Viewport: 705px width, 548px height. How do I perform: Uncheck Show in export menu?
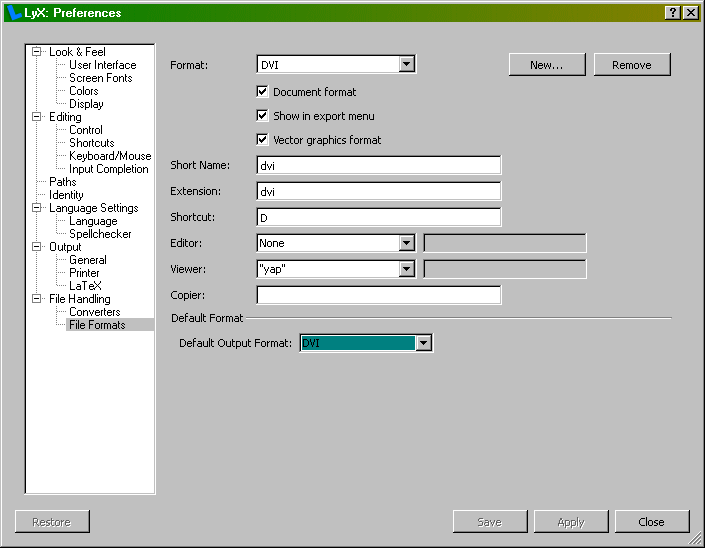pos(262,116)
